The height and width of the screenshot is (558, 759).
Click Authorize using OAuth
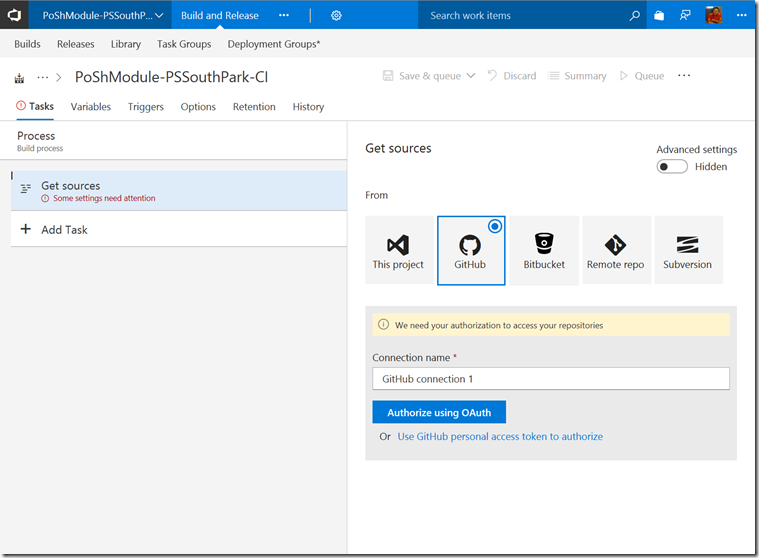pos(439,412)
